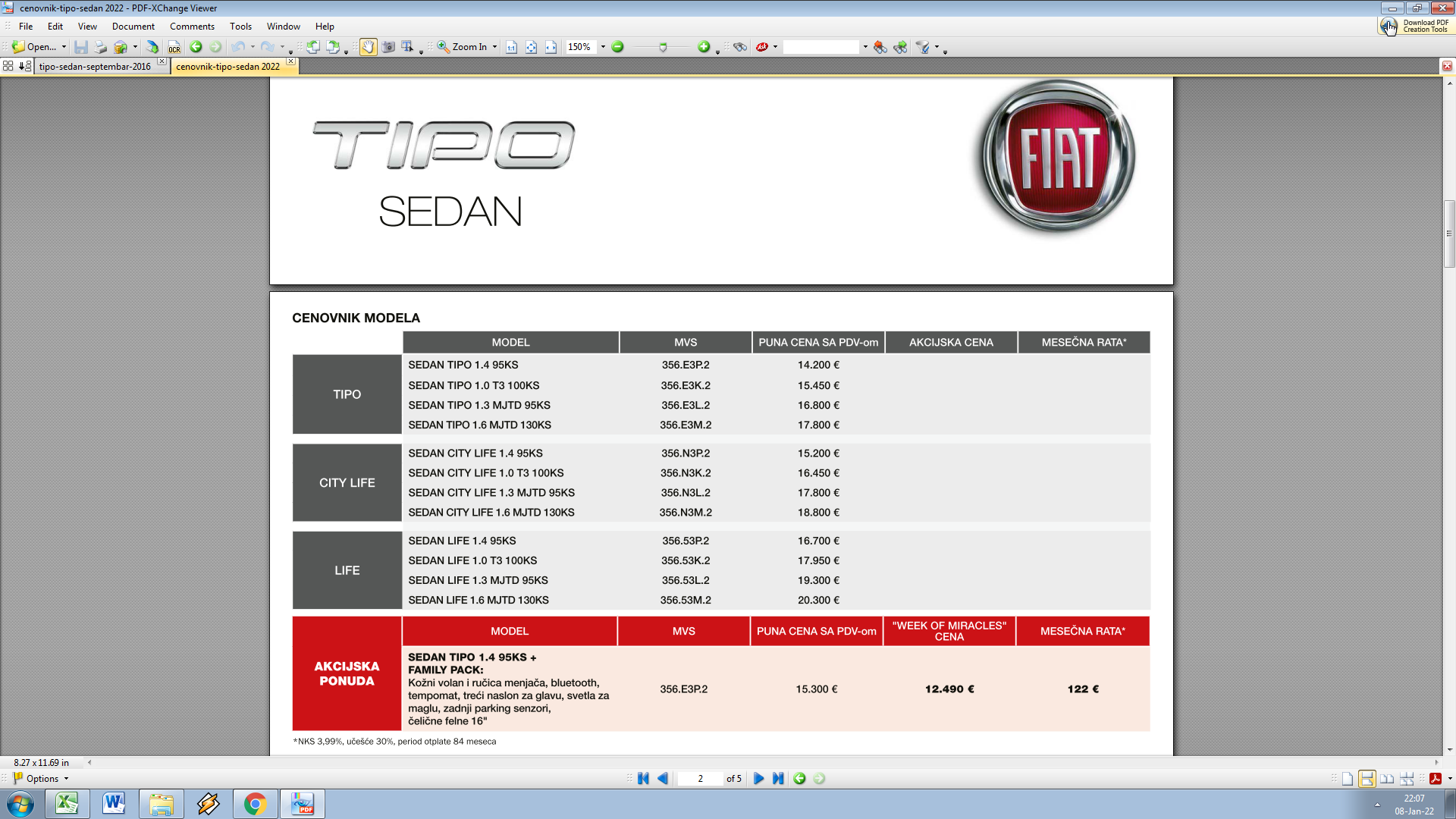The image size is (1456, 819).
Task: Click the Save icon in toolbar
Action: pyautogui.click(x=80, y=47)
